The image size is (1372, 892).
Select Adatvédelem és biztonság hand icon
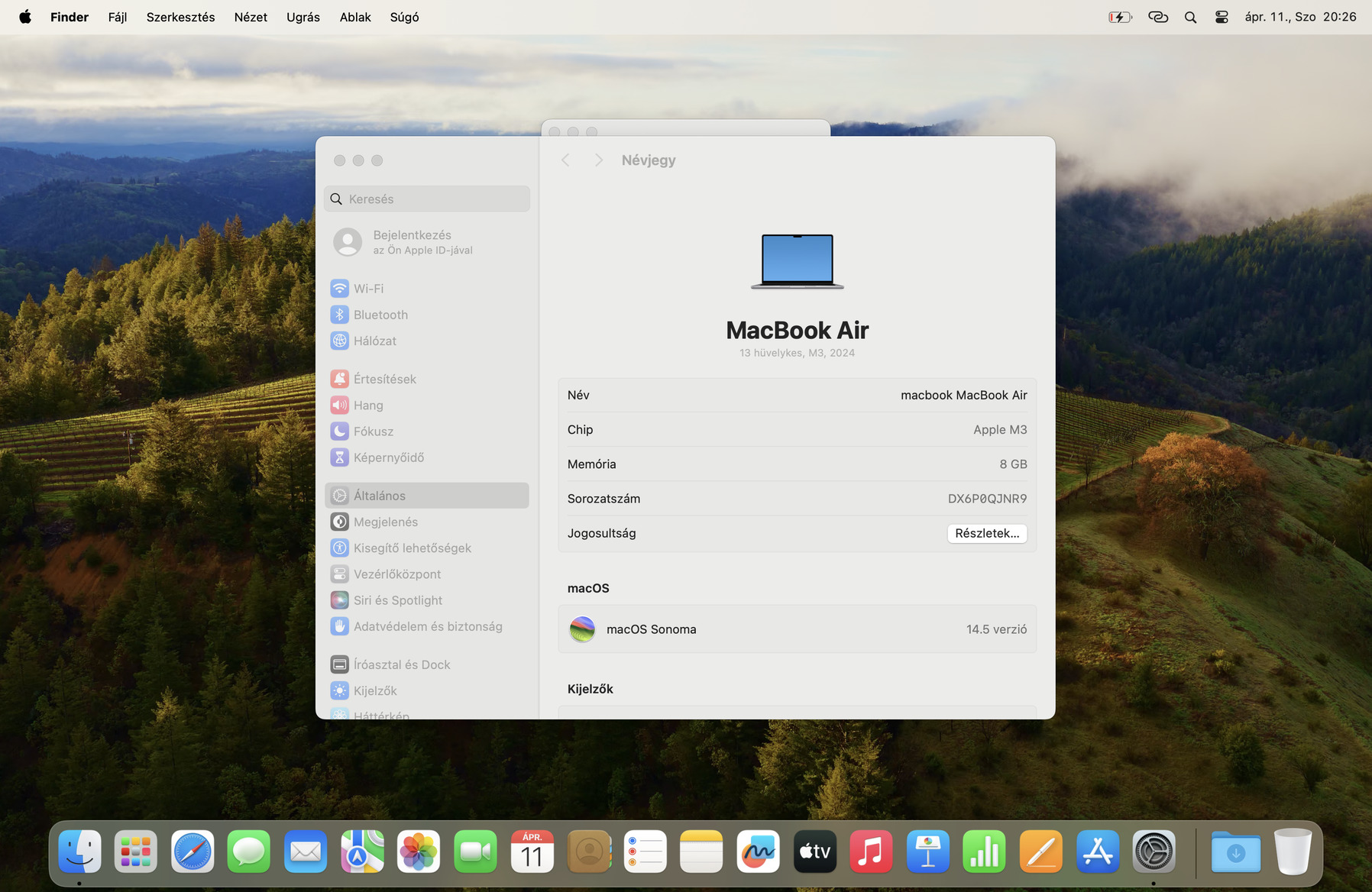point(339,626)
